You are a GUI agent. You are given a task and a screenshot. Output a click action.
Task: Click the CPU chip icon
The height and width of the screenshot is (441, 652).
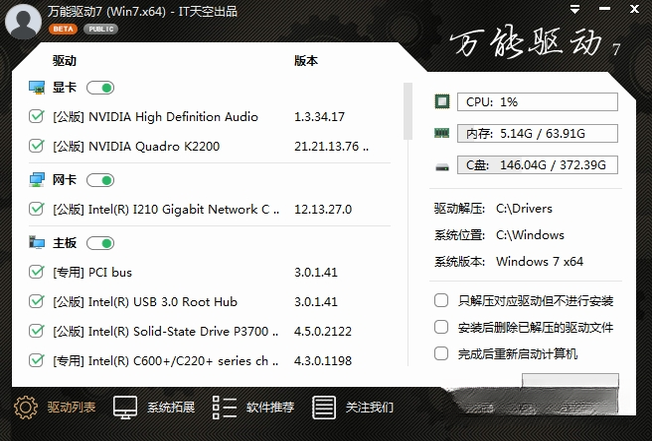pos(442,101)
